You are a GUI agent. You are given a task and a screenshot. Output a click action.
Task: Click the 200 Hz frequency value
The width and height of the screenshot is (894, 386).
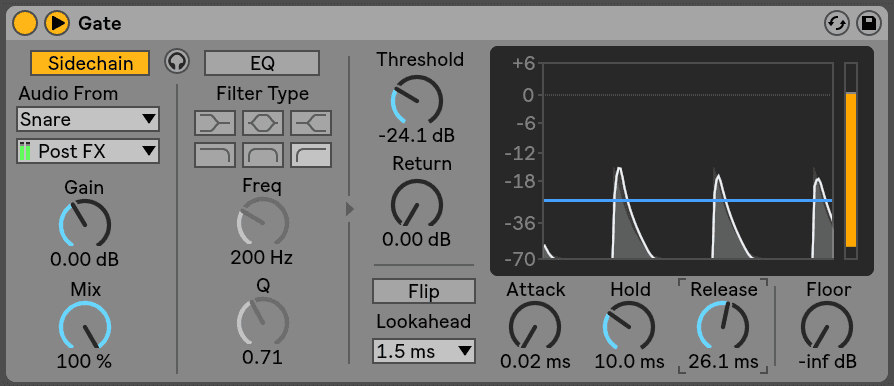click(262, 258)
